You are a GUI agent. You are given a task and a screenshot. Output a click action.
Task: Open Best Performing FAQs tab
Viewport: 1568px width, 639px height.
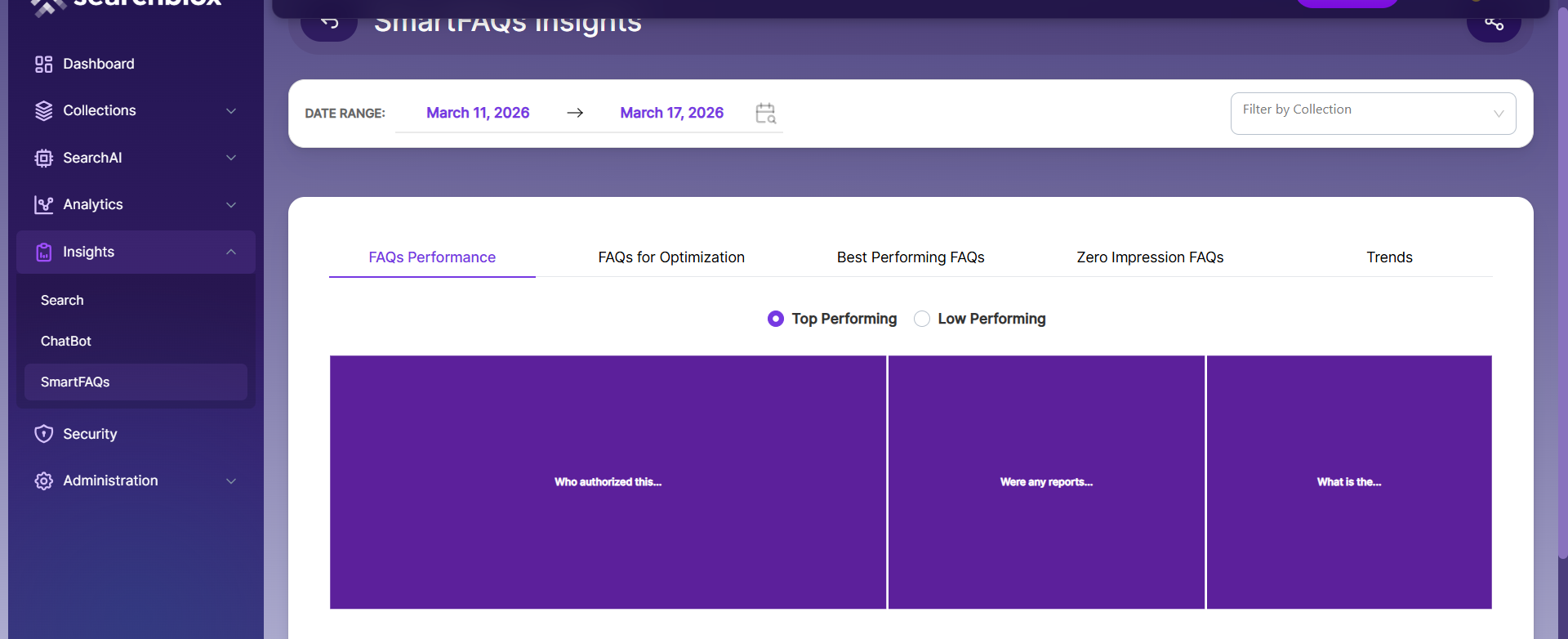tap(911, 257)
